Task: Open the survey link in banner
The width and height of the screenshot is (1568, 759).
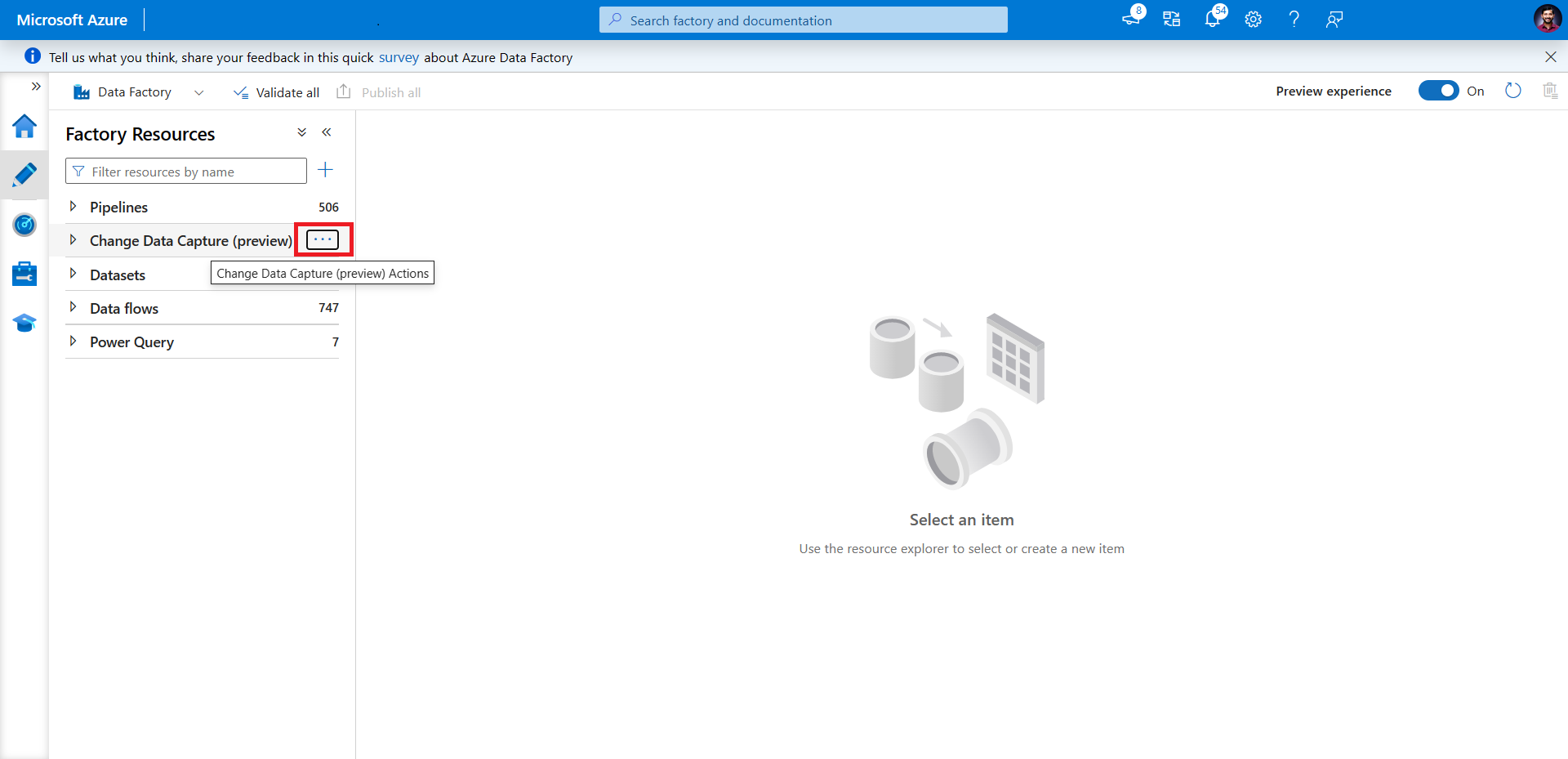Action: (399, 57)
